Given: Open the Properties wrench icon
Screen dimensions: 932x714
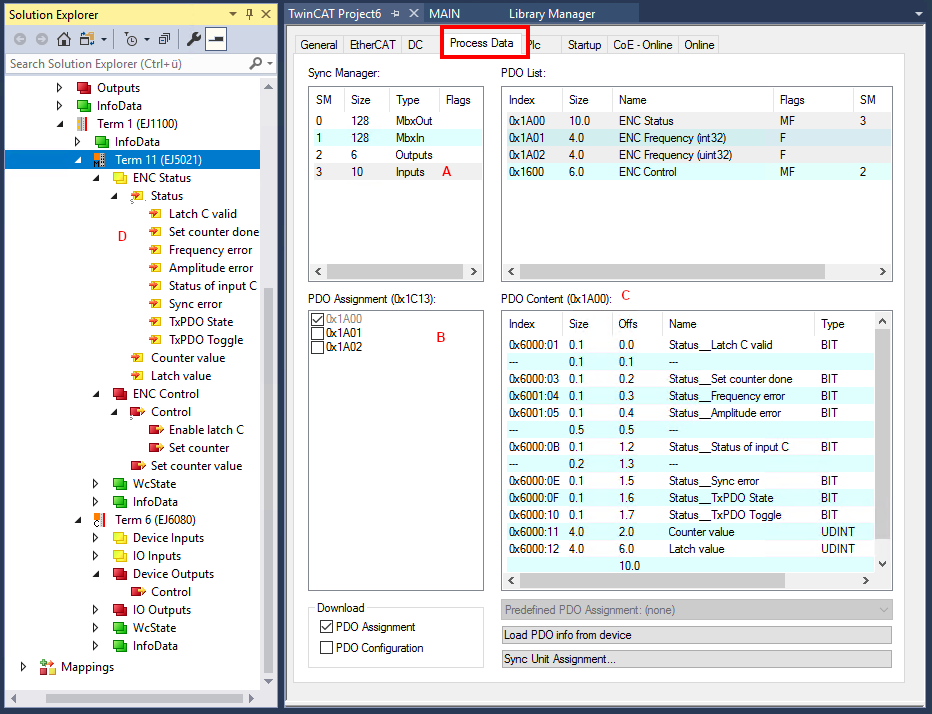Looking at the screenshot, I should tap(194, 39).
